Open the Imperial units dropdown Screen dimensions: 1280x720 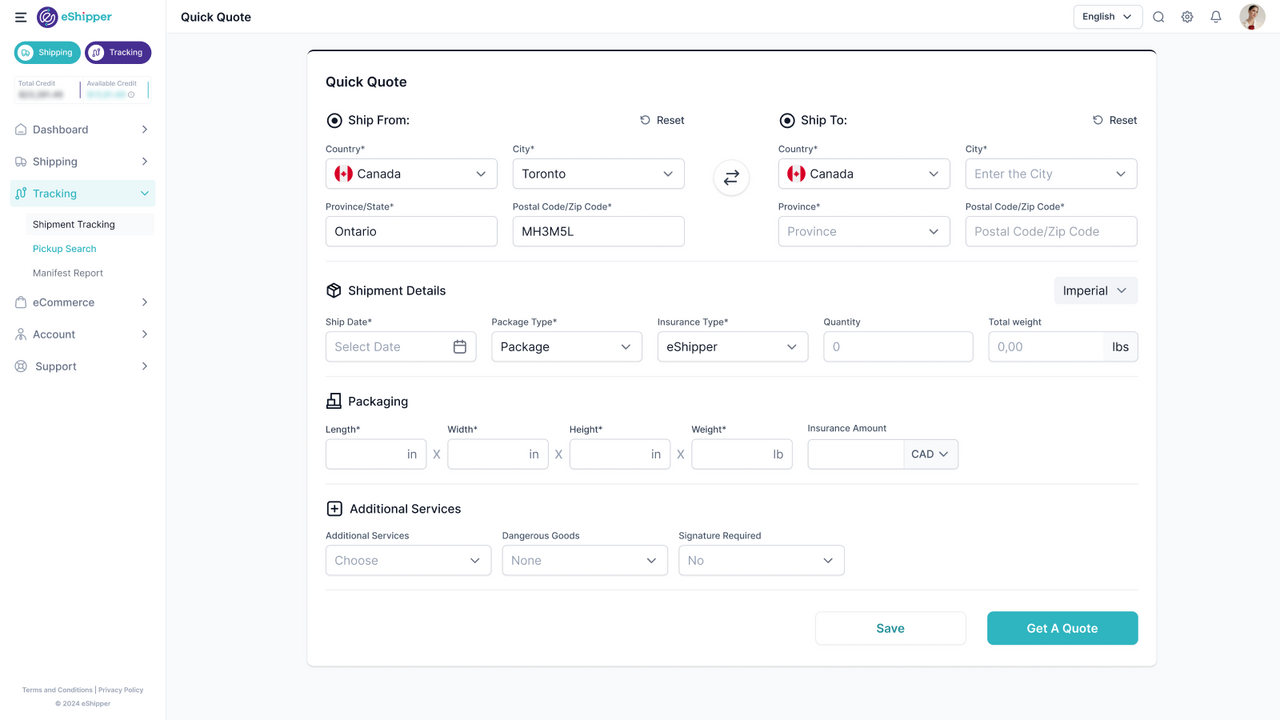[x=1096, y=290]
